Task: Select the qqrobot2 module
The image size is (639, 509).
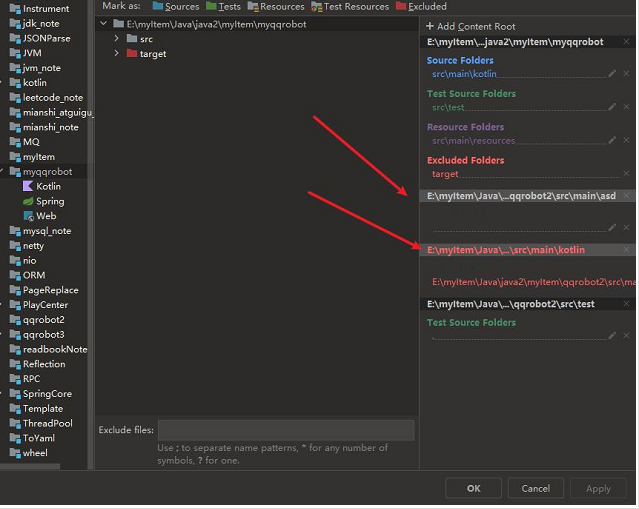Action: pos(37,320)
